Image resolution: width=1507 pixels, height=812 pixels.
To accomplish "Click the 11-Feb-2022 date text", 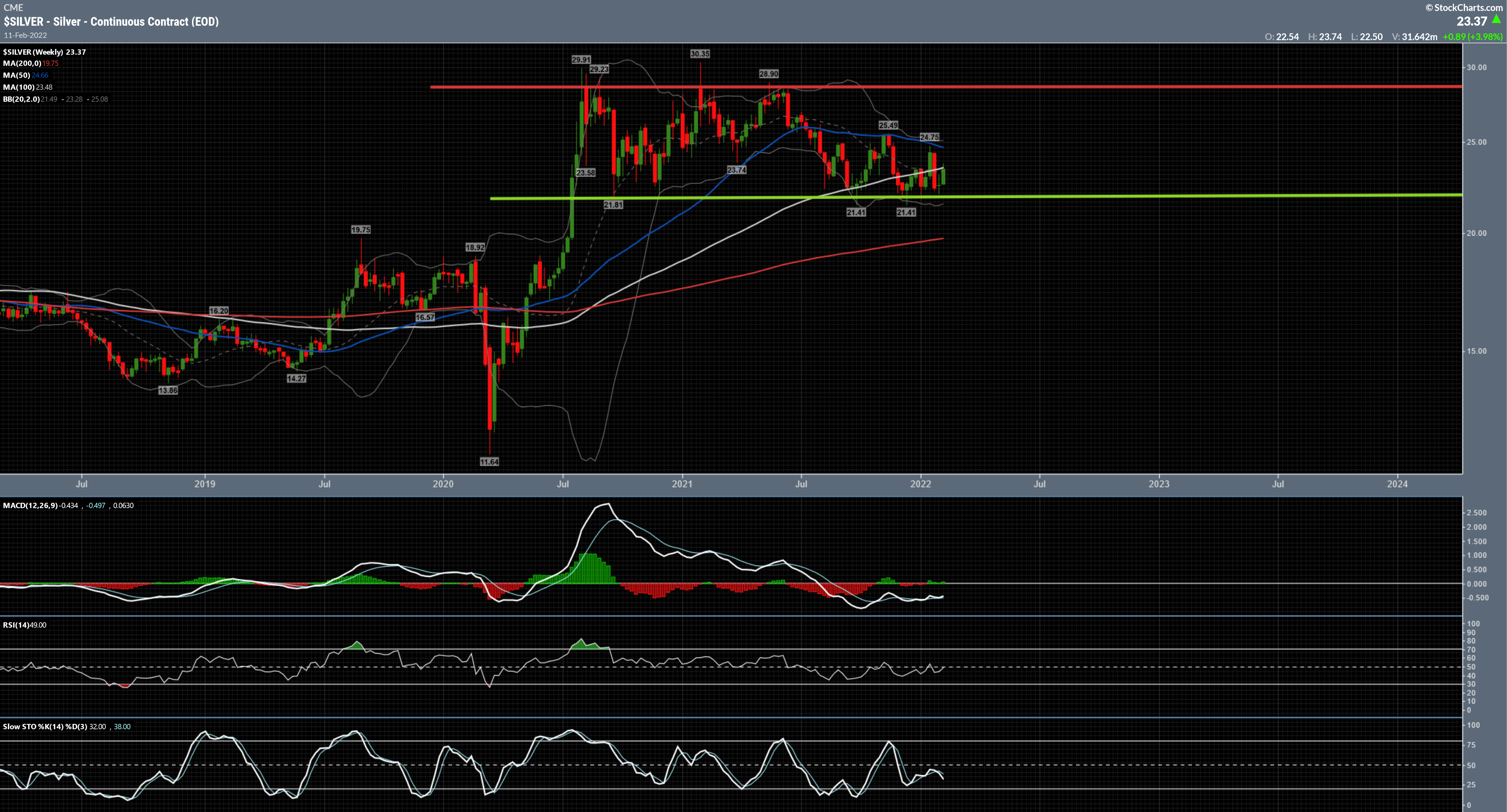I will tap(25, 35).
